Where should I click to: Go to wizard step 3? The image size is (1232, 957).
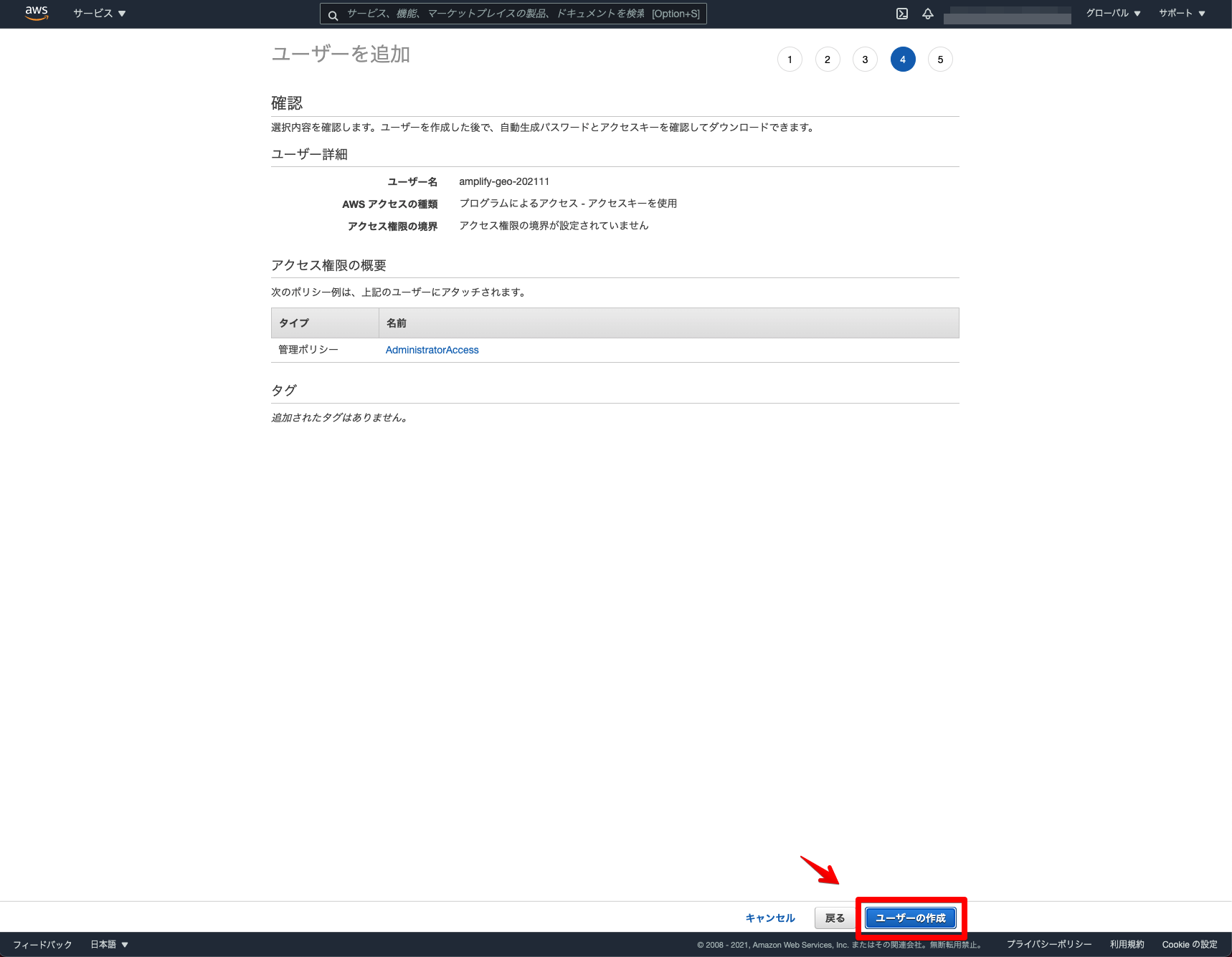click(865, 59)
